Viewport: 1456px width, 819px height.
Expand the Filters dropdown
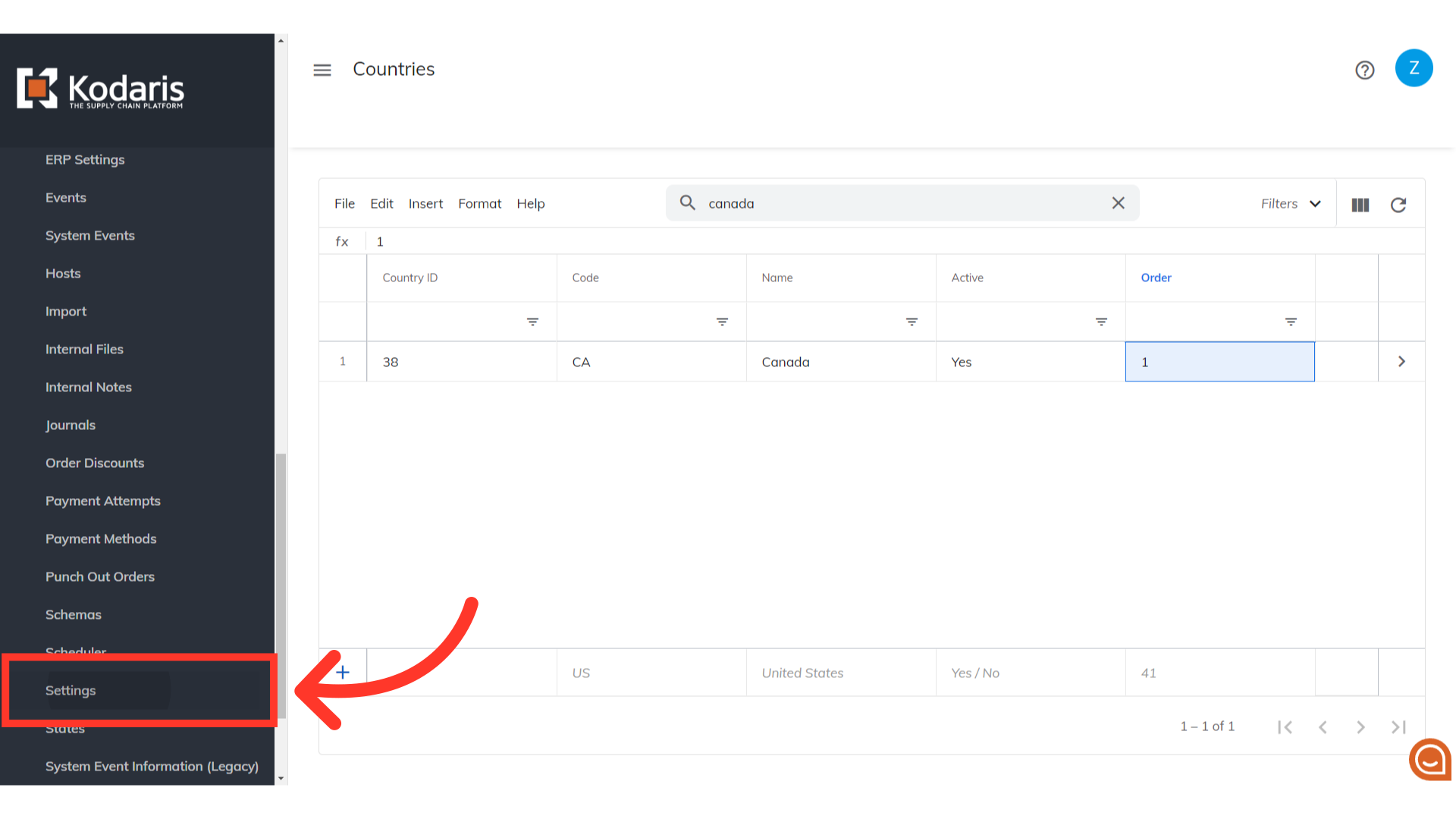click(1291, 204)
